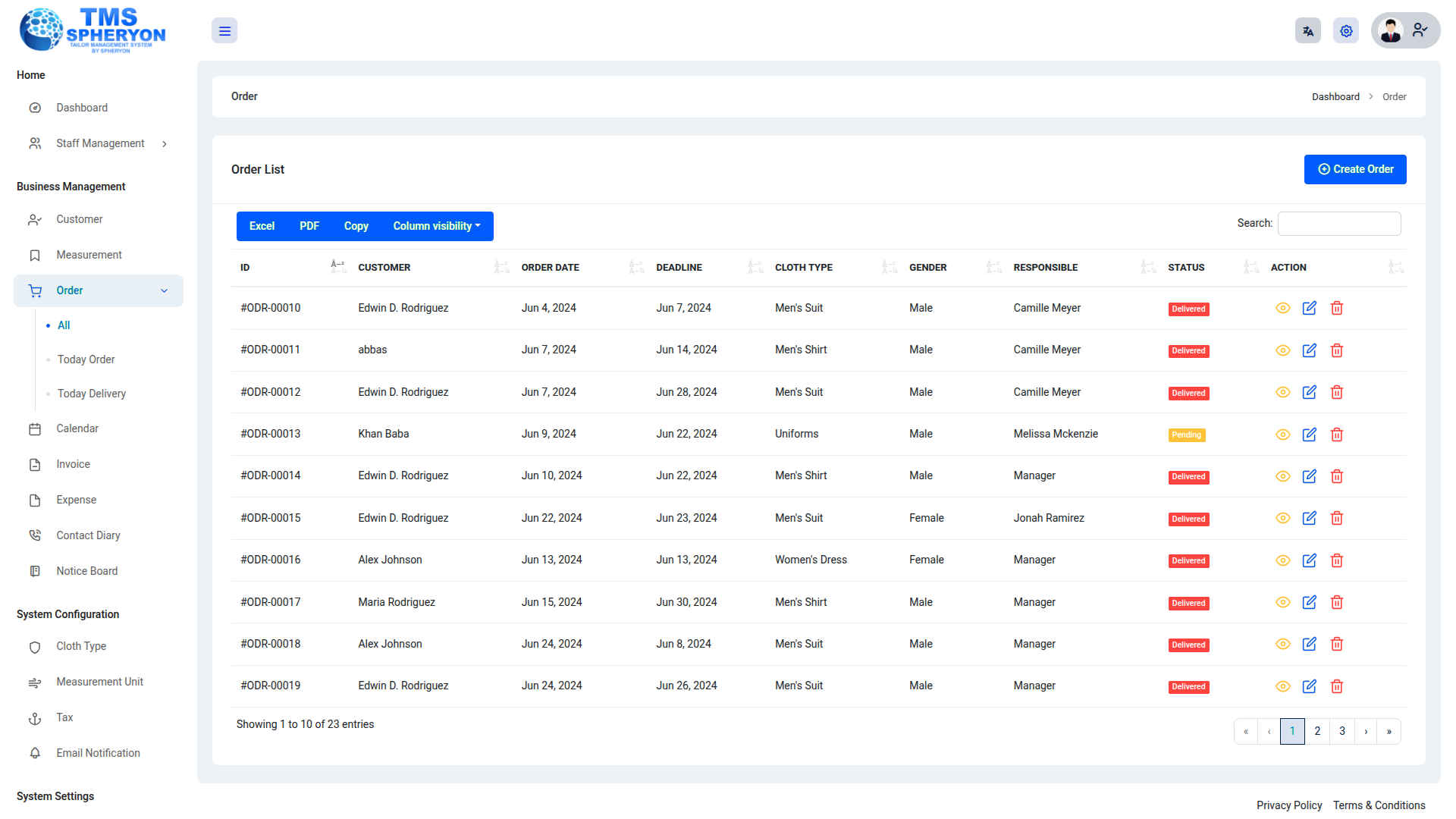Edit order #ODR-00010
Screen dimensions: 1456x819
(x=1310, y=308)
